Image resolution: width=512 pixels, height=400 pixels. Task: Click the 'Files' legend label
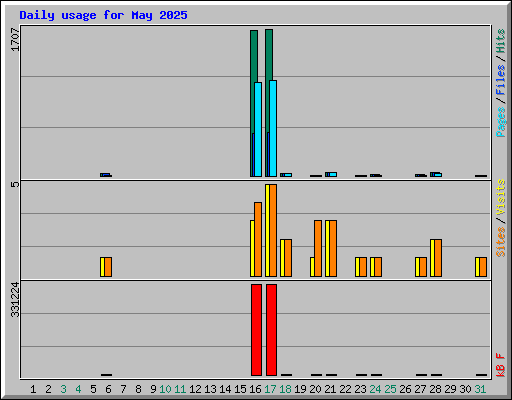pyautogui.click(x=500, y=80)
